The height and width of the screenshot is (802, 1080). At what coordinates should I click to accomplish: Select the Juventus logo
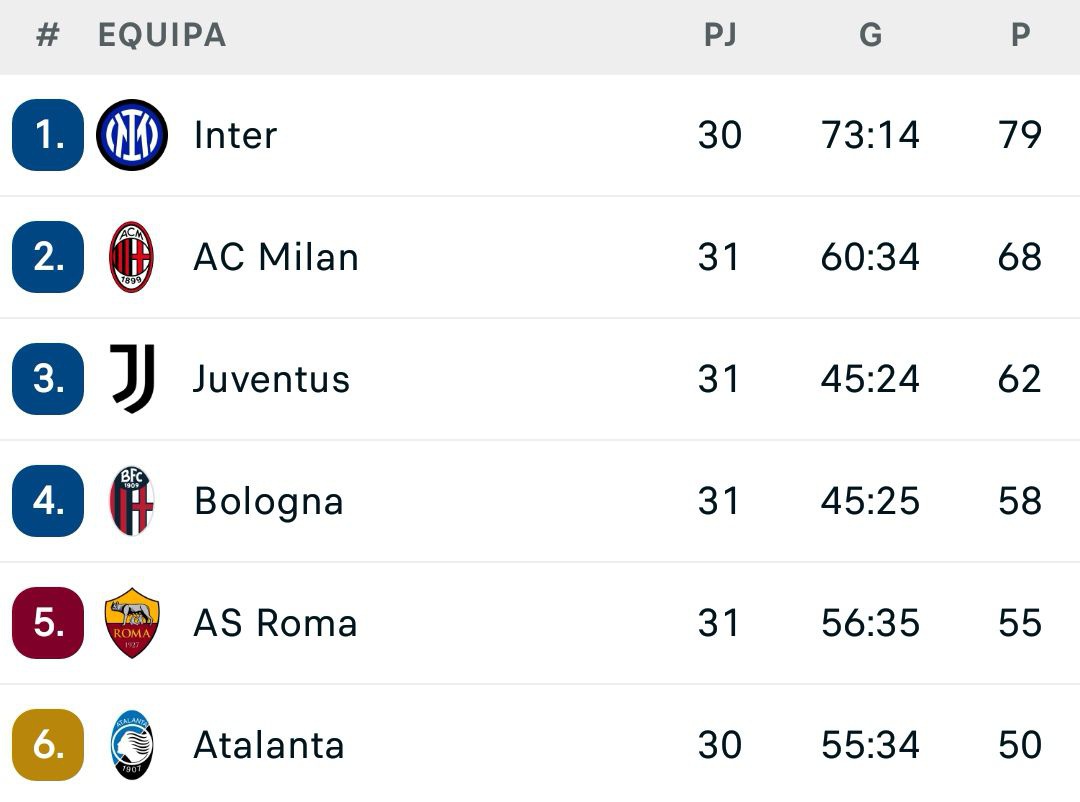pos(131,378)
